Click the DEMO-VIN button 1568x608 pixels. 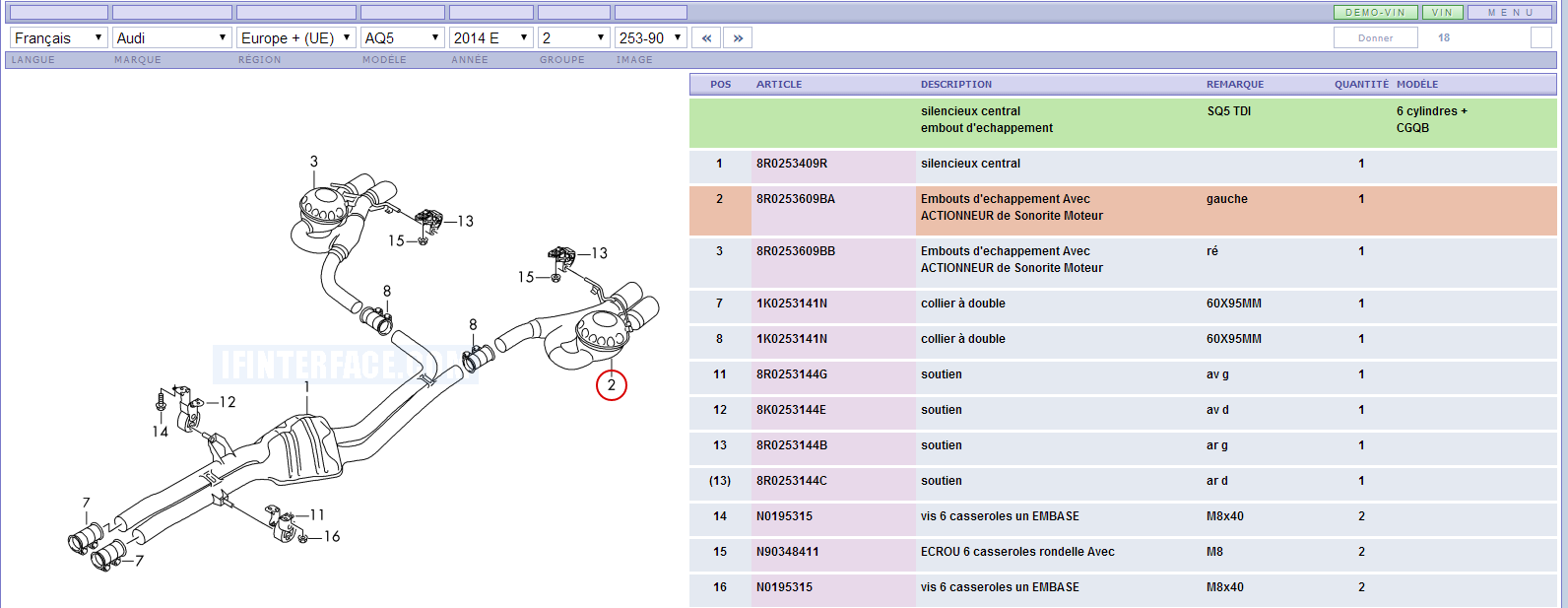pos(1375,13)
